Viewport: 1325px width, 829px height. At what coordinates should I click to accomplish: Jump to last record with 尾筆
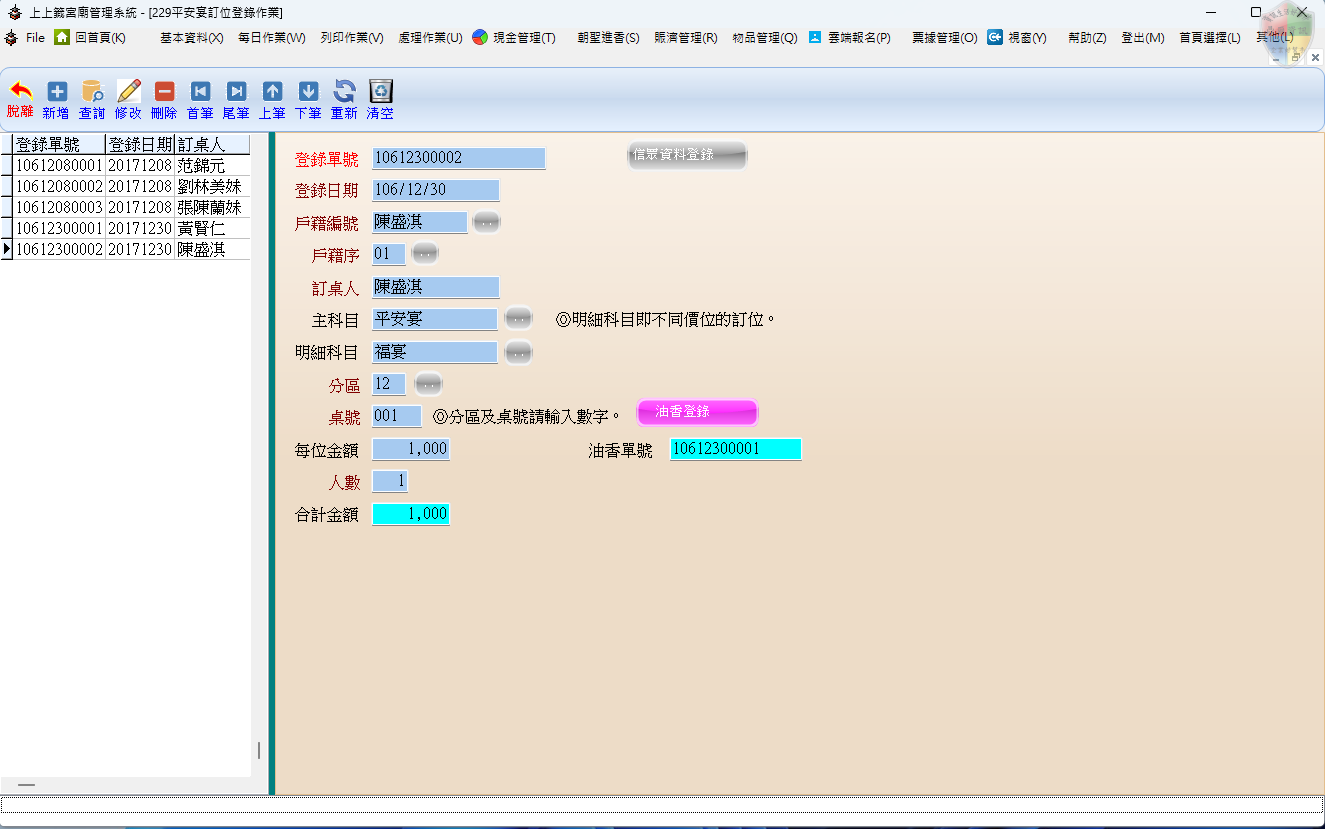(236, 92)
